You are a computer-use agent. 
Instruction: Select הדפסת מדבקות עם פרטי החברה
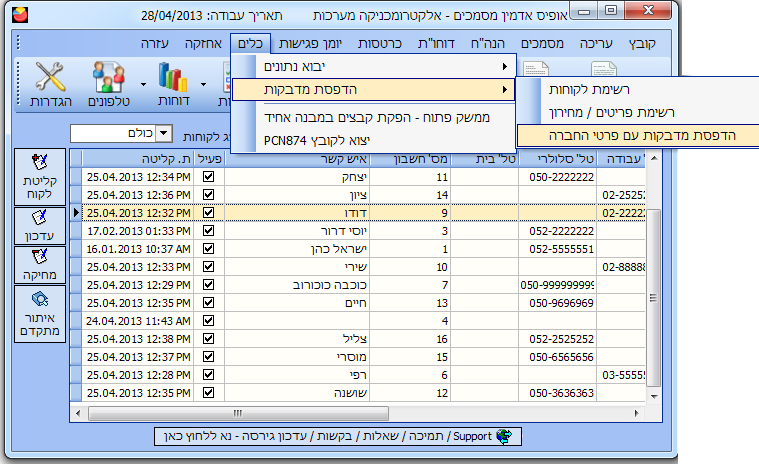pyautogui.click(x=638, y=135)
